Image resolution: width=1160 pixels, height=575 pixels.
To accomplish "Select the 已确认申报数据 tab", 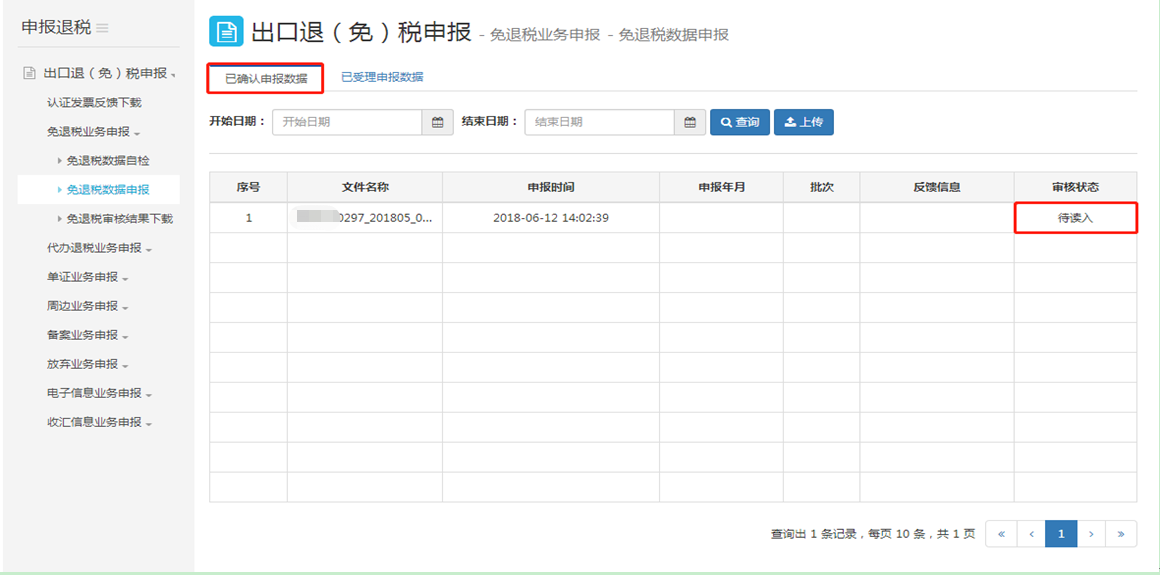I will coord(266,78).
